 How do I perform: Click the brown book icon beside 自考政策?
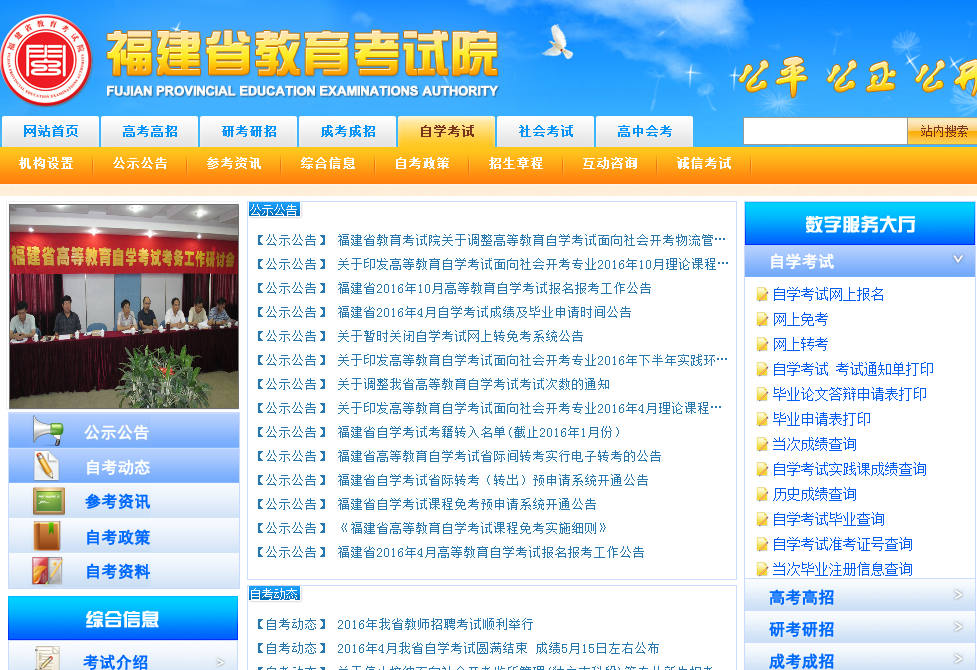coord(47,537)
